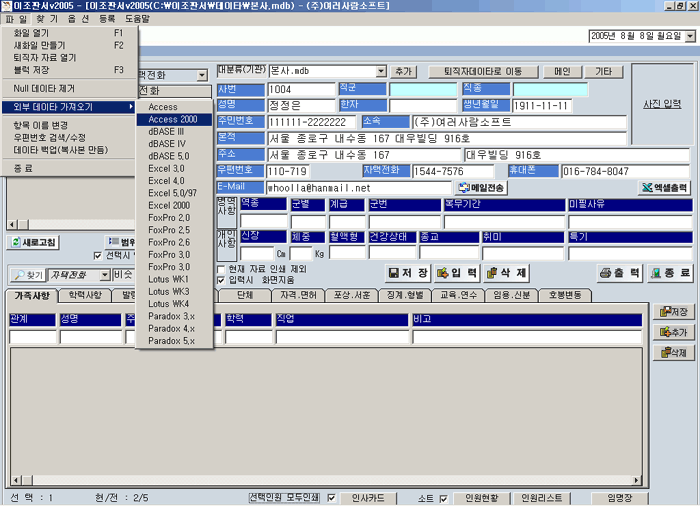Image resolution: width=700 pixels, height=506 pixels.
Task: Select Access 2000 from import submenu
Action: coord(174,119)
